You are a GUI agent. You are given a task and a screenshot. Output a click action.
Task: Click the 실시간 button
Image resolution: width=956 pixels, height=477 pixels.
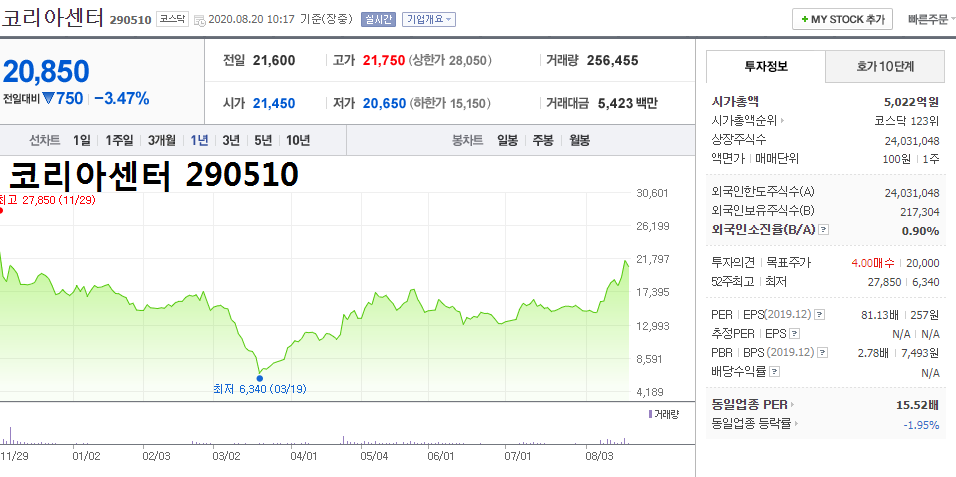tap(377, 20)
